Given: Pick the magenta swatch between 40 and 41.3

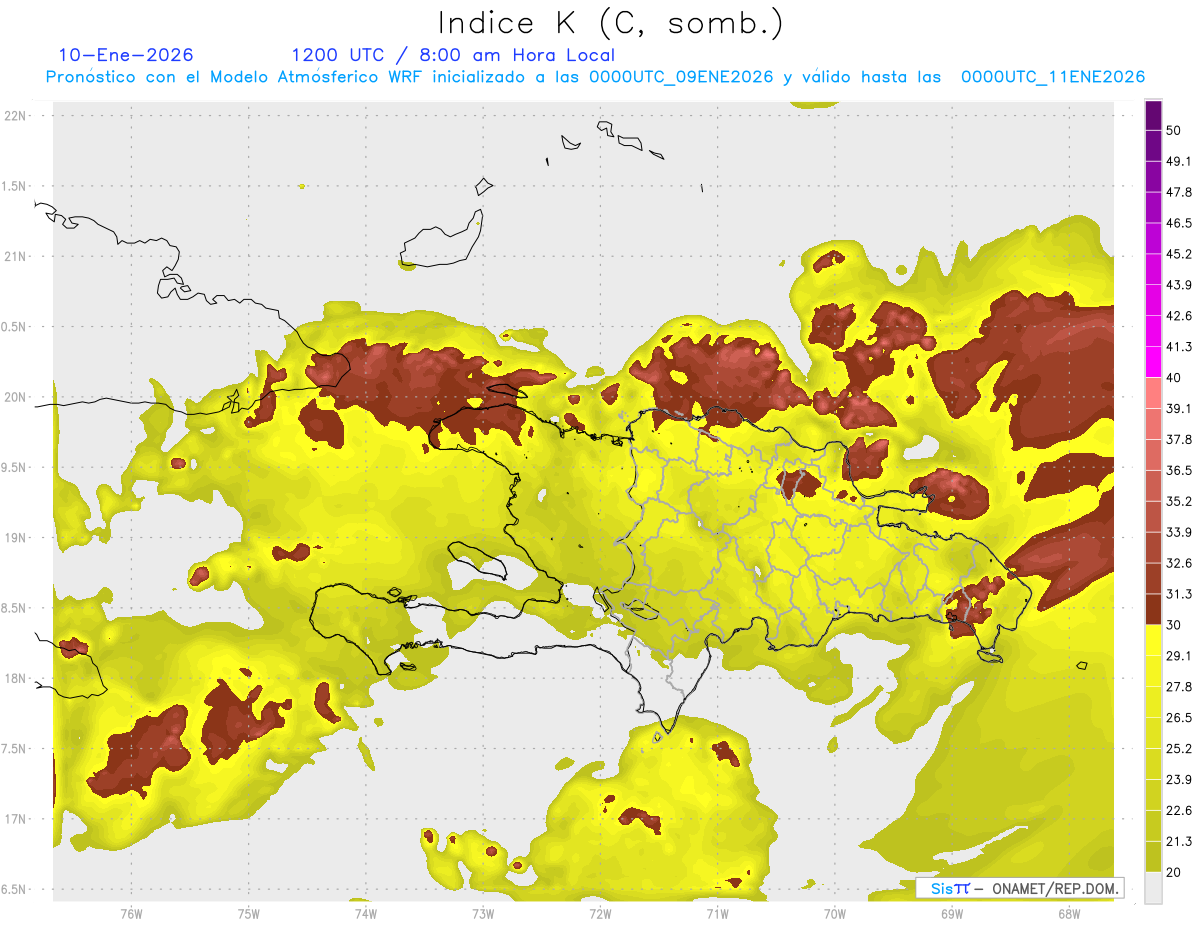Looking at the screenshot, I should click(1153, 361).
